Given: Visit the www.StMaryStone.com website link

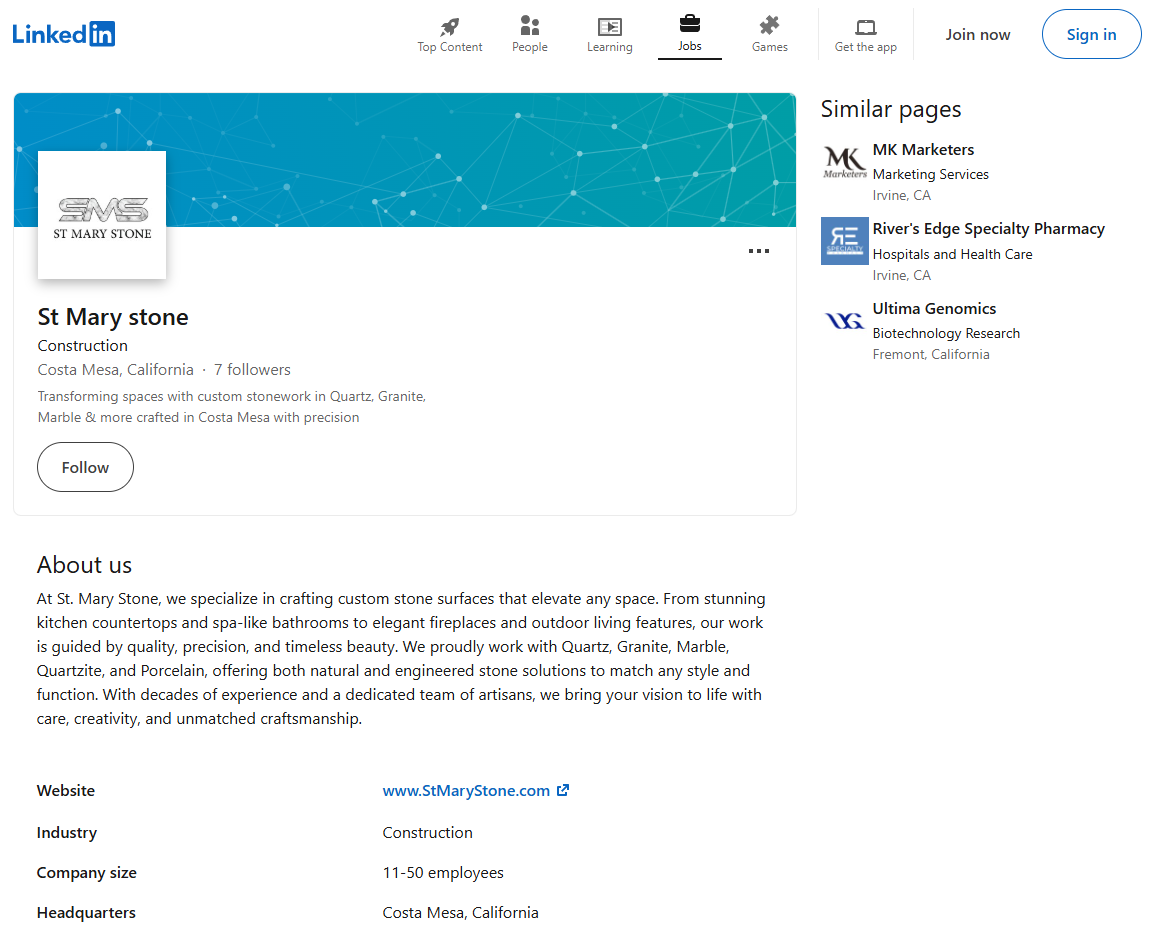Looking at the screenshot, I should tap(467, 790).
